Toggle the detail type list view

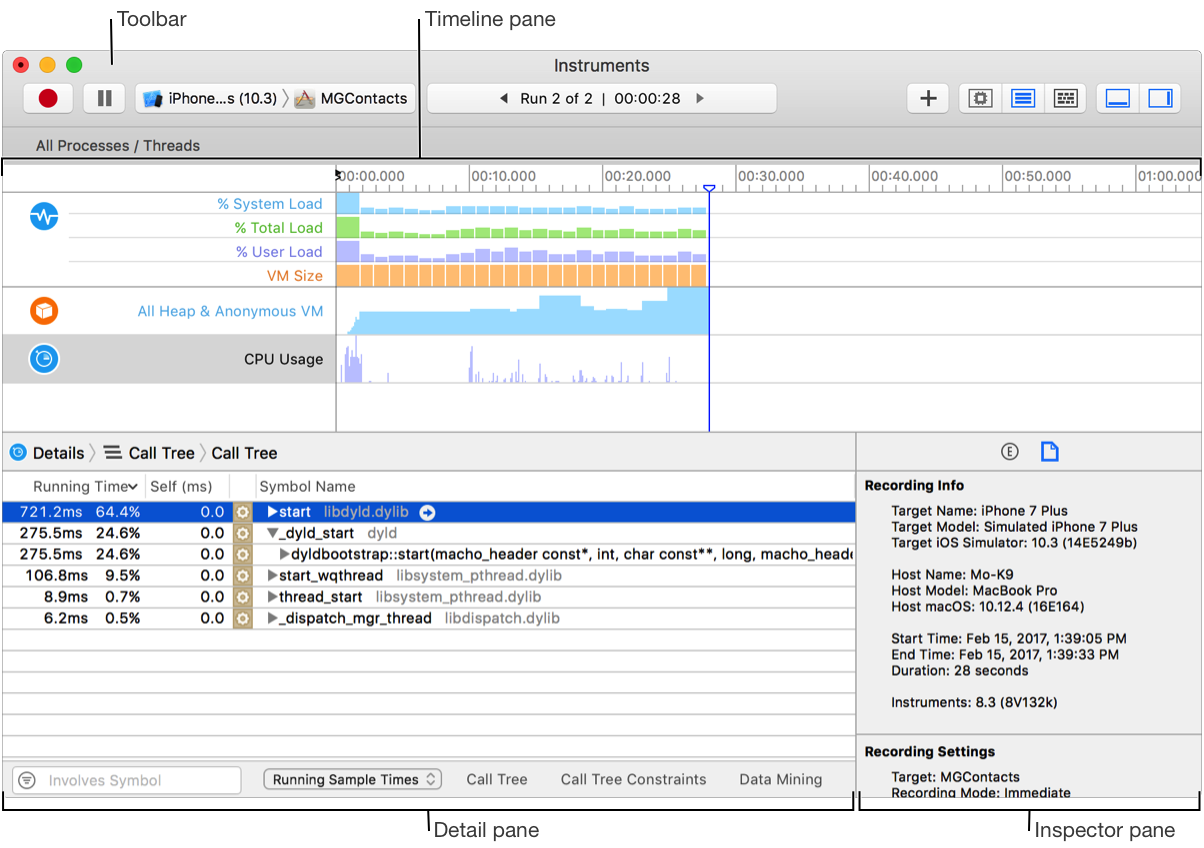click(1022, 98)
